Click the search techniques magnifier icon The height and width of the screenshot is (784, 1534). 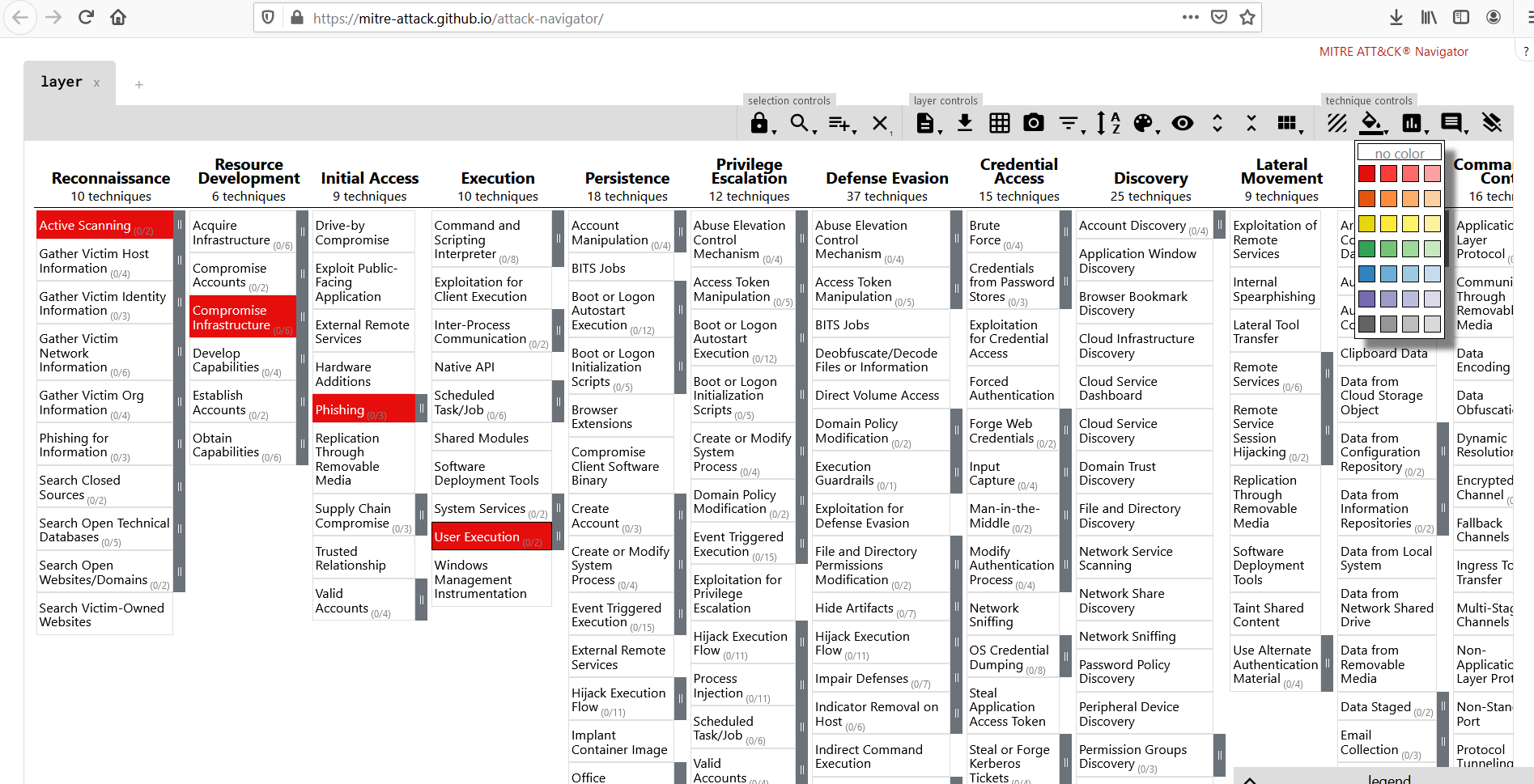tap(799, 123)
